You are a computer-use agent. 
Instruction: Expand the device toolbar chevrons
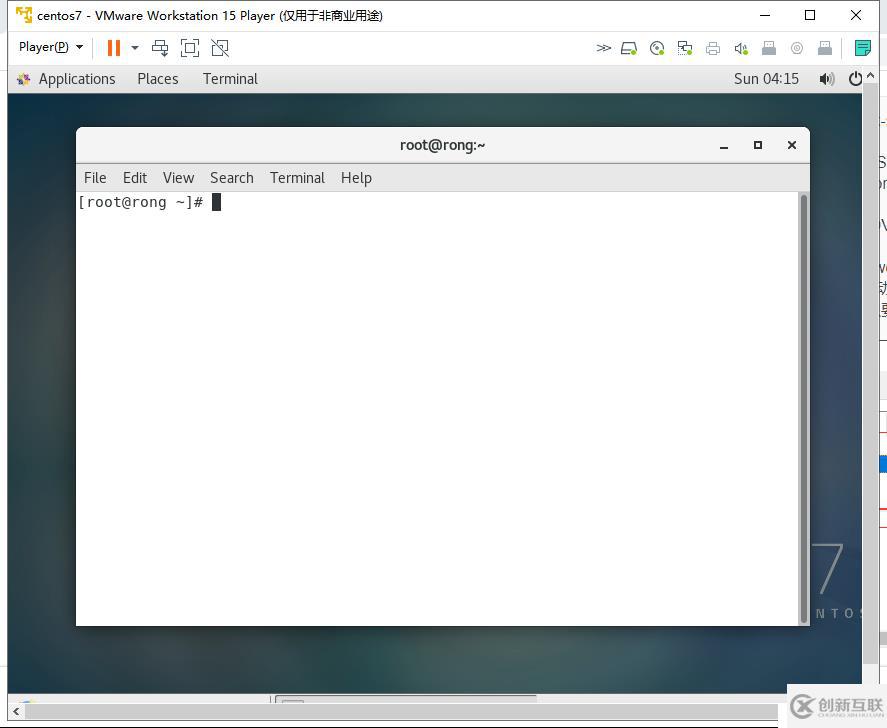[604, 48]
